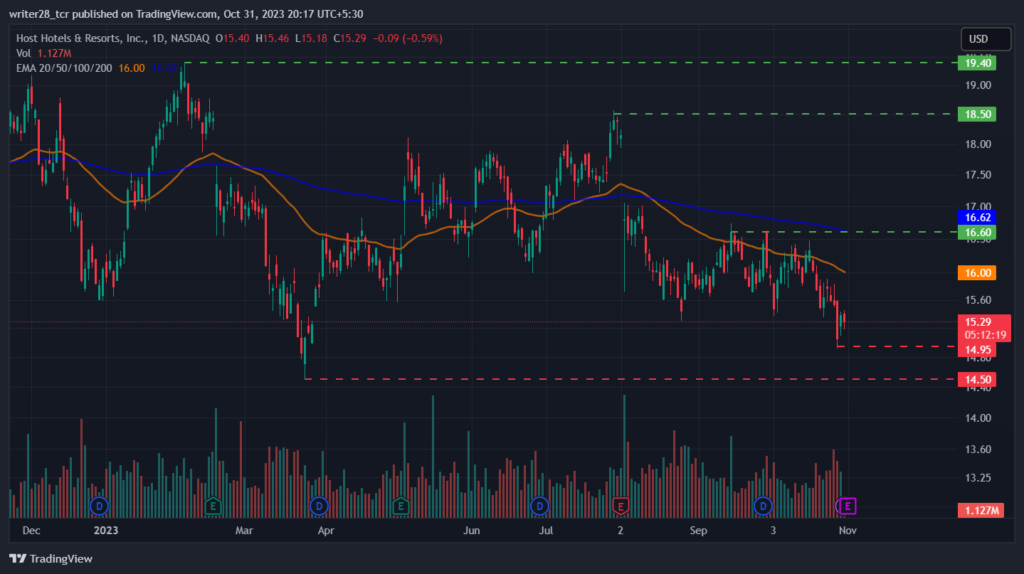Select the green 16.60 resistance price label
Viewport: 1024px width, 574px height.
click(x=977, y=232)
